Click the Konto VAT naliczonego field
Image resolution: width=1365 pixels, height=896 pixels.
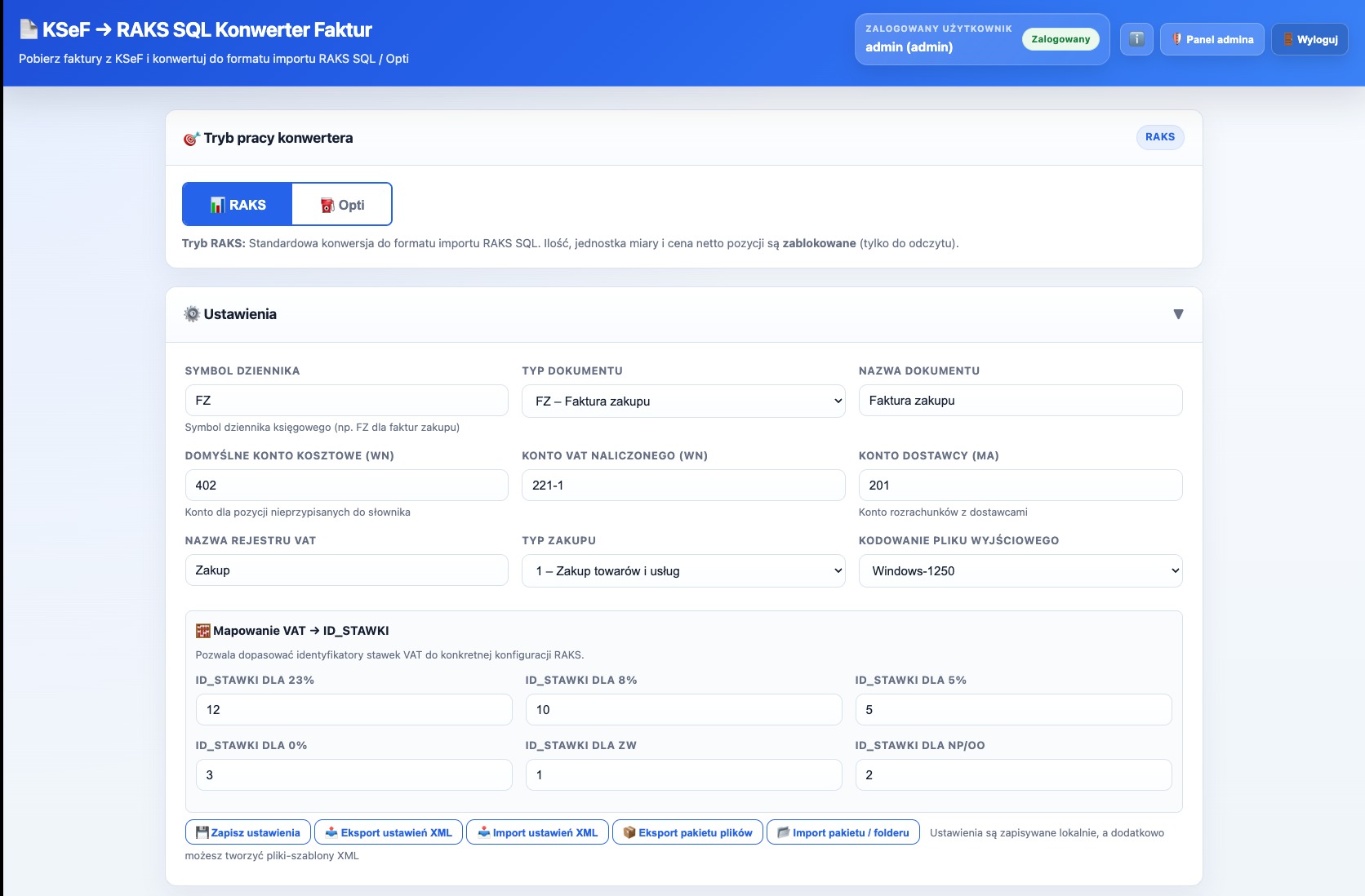coord(683,486)
